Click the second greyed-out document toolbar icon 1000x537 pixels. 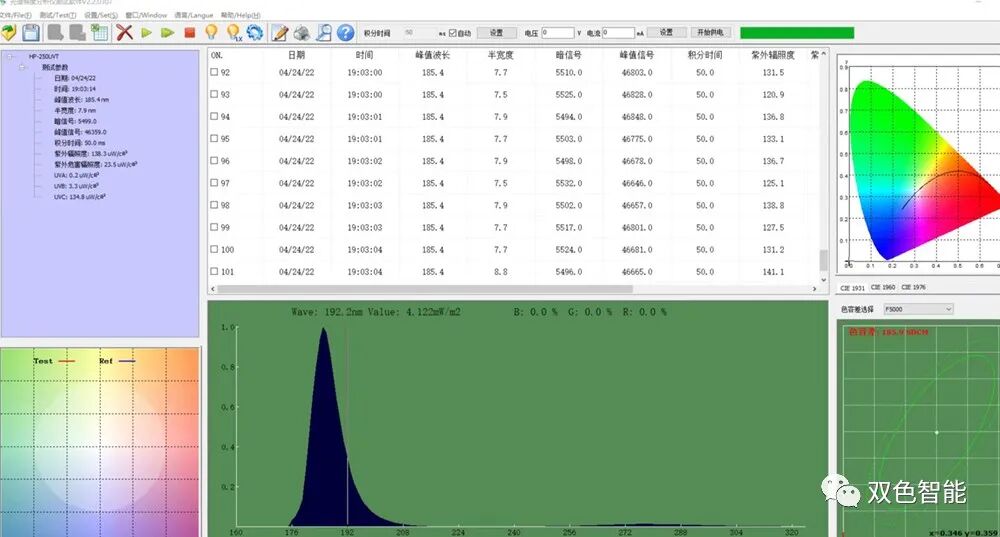78,33
